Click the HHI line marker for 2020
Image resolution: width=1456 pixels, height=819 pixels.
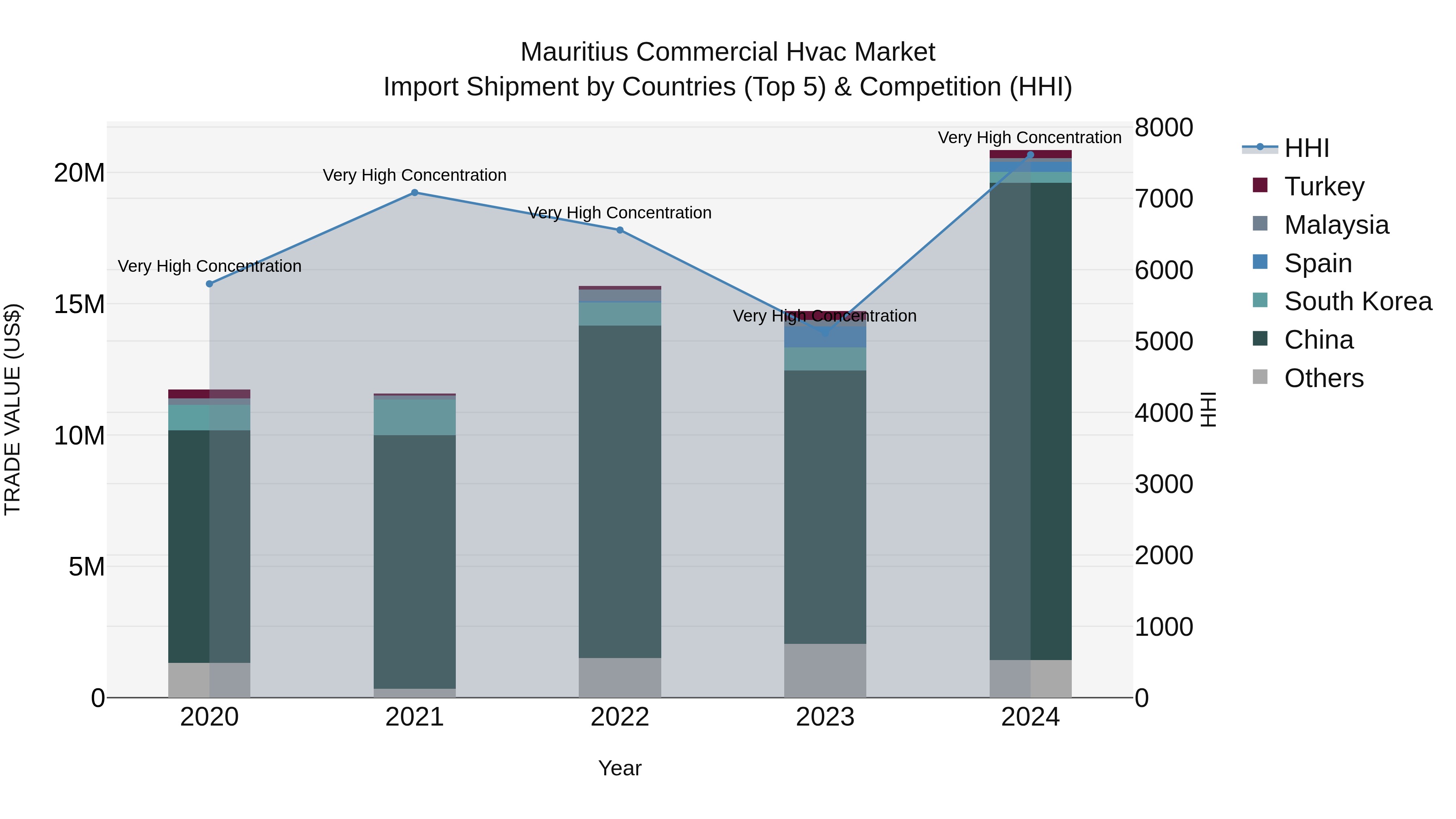210,284
